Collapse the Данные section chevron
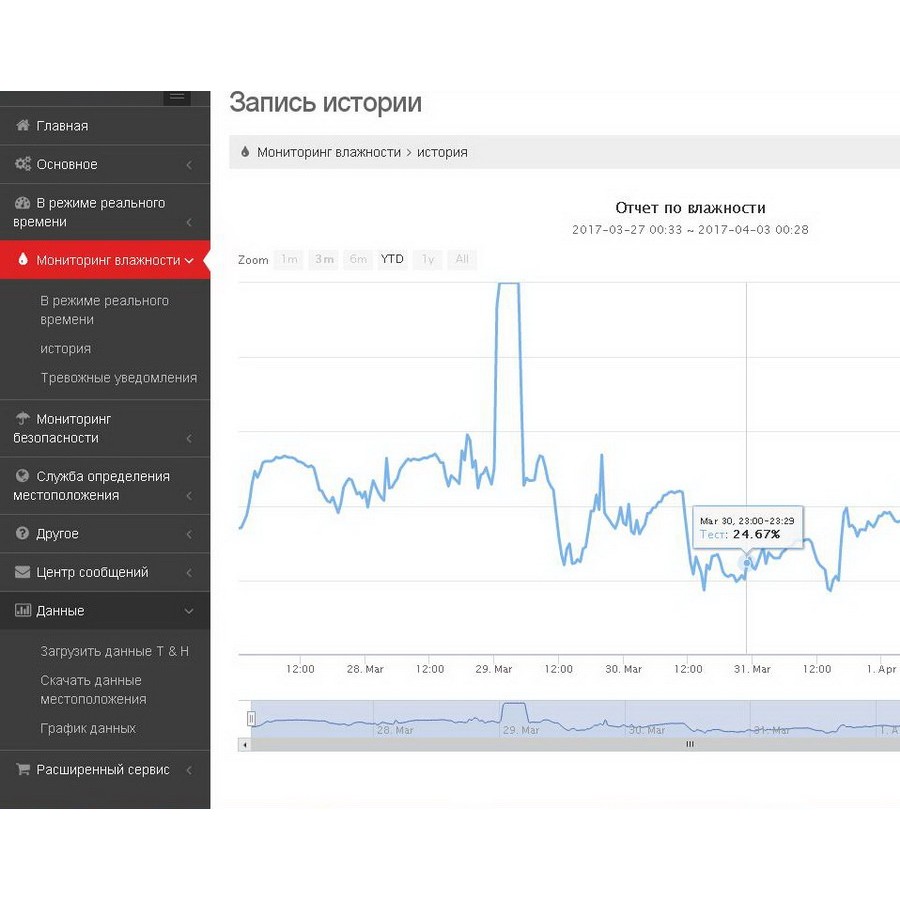 point(189,611)
